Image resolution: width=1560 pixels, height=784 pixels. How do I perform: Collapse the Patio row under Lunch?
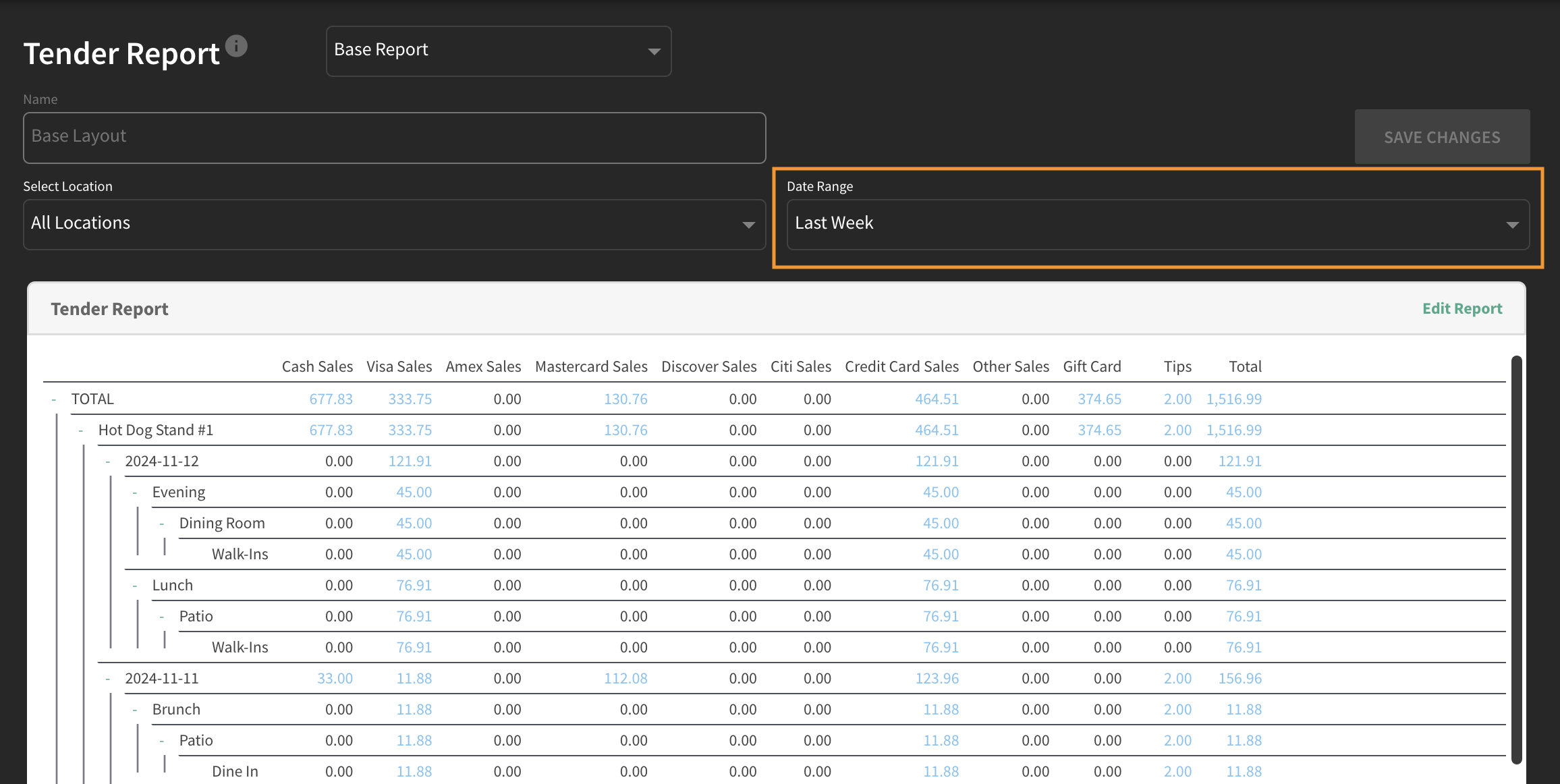coord(162,617)
